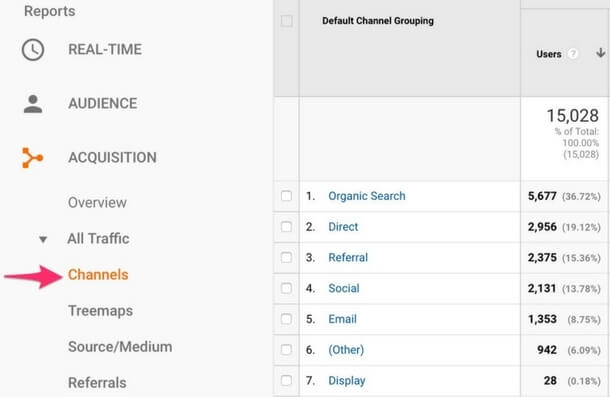Open the Direct channel link
Screen dimensions: 610x397
coord(343,227)
